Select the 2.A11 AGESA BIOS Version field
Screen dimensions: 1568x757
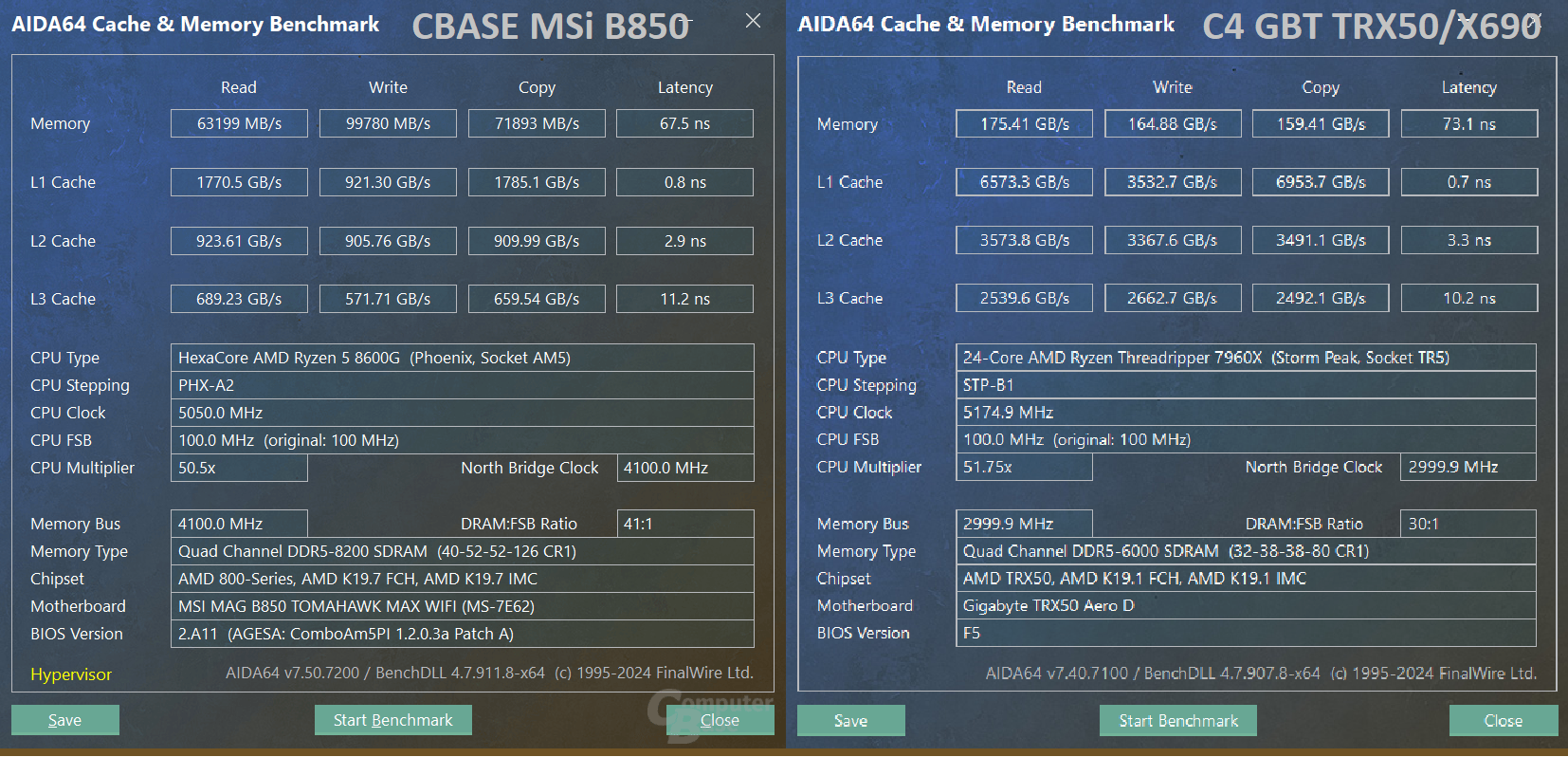tap(463, 634)
